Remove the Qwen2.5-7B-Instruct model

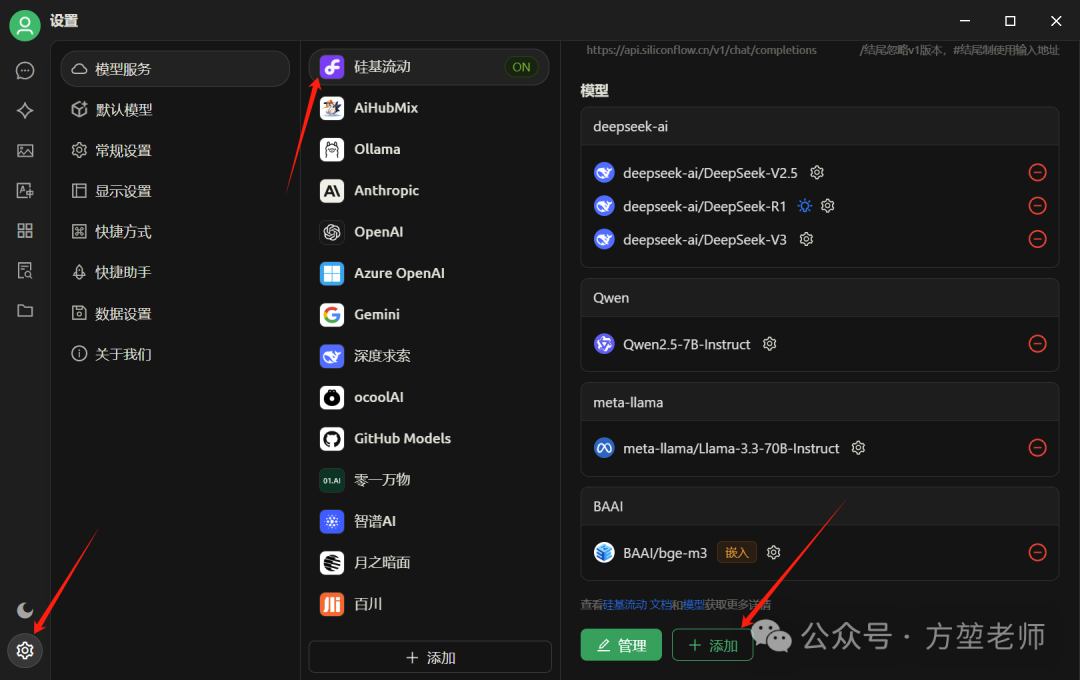(x=1037, y=344)
